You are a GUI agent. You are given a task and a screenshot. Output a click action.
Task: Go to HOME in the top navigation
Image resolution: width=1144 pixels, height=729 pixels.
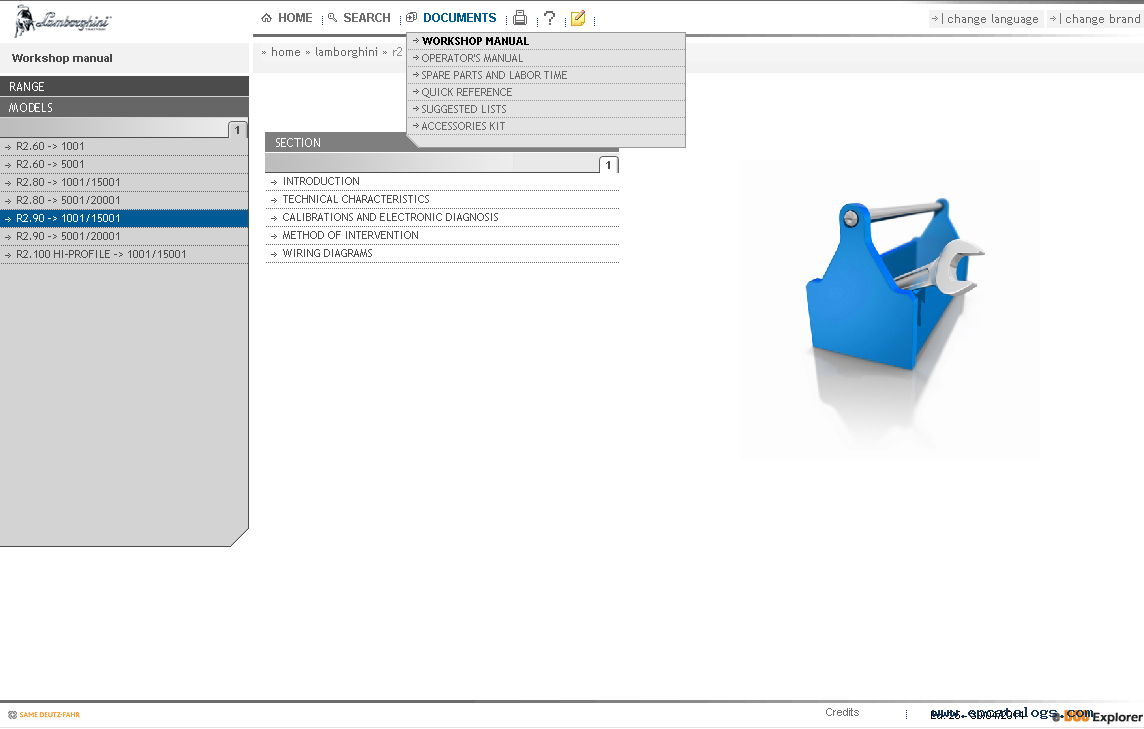pyautogui.click(x=295, y=18)
